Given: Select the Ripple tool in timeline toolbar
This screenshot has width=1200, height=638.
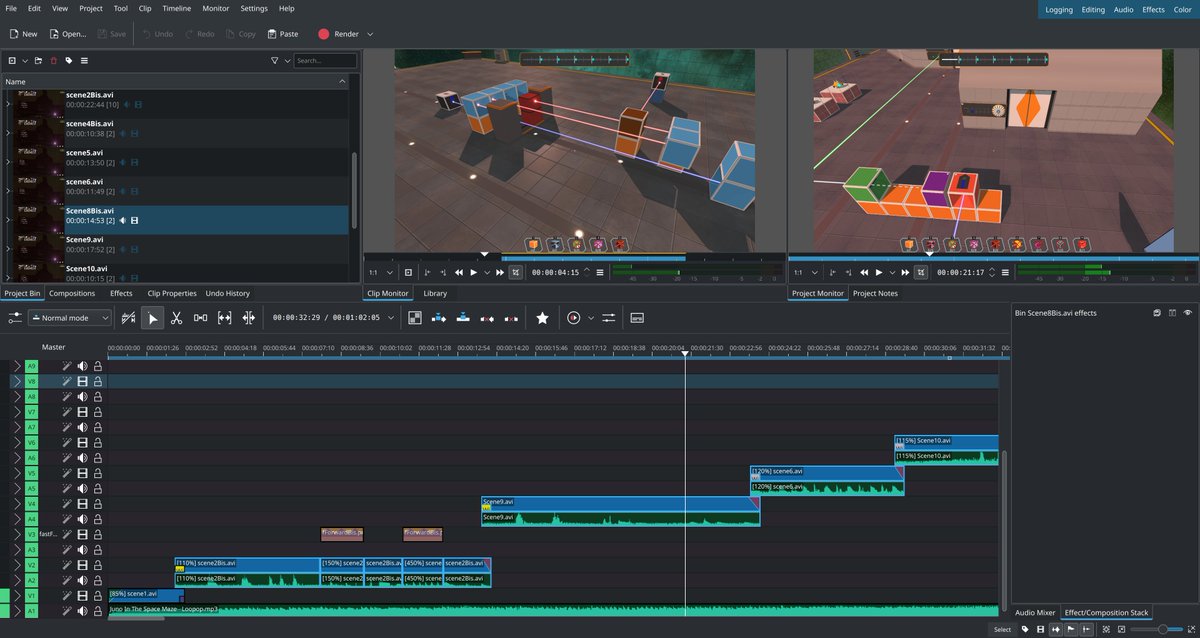Looking at the screenshot, I should [248, 318].
